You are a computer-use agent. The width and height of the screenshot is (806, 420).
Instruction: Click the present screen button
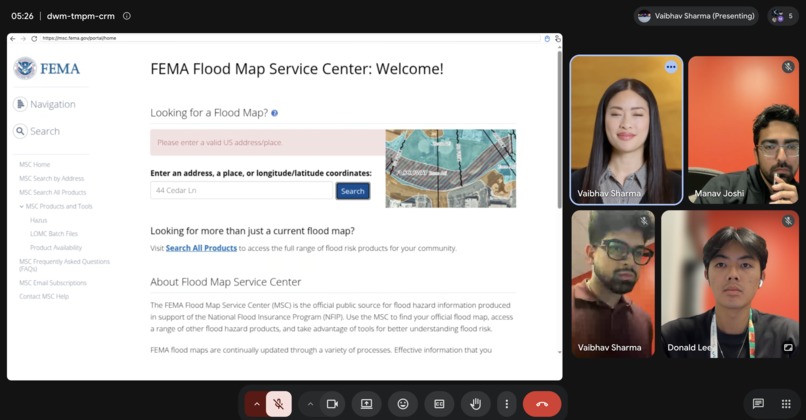click(x=367, y=404)
